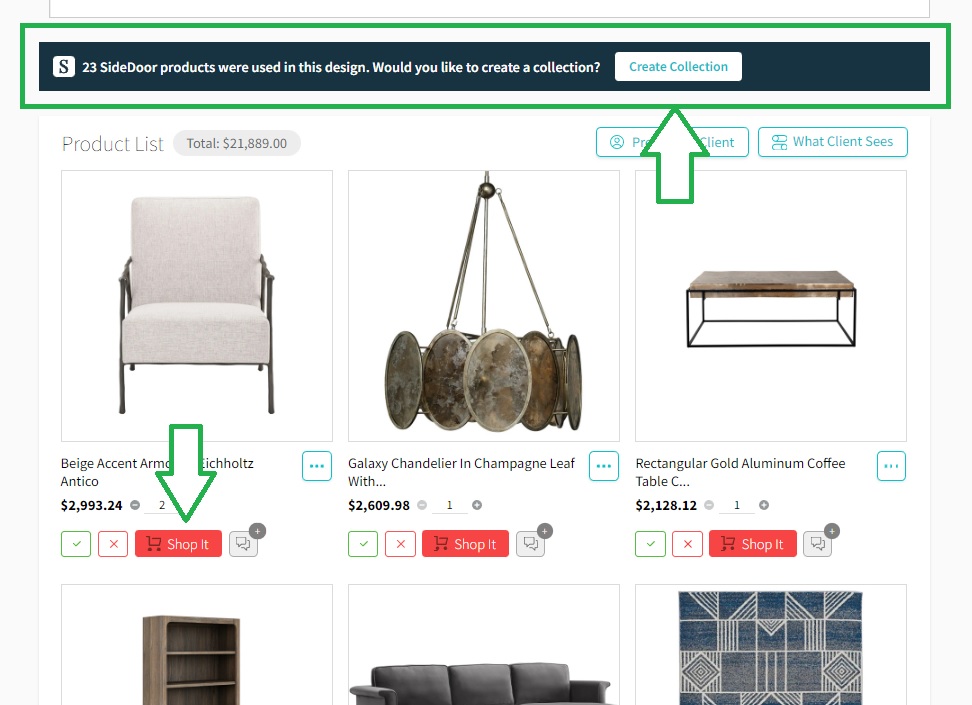Image resolution: width=972 pixels, height=705 pixels.
Task: Open comments for the Galaxy Chandelier
Action: (531, 544)
